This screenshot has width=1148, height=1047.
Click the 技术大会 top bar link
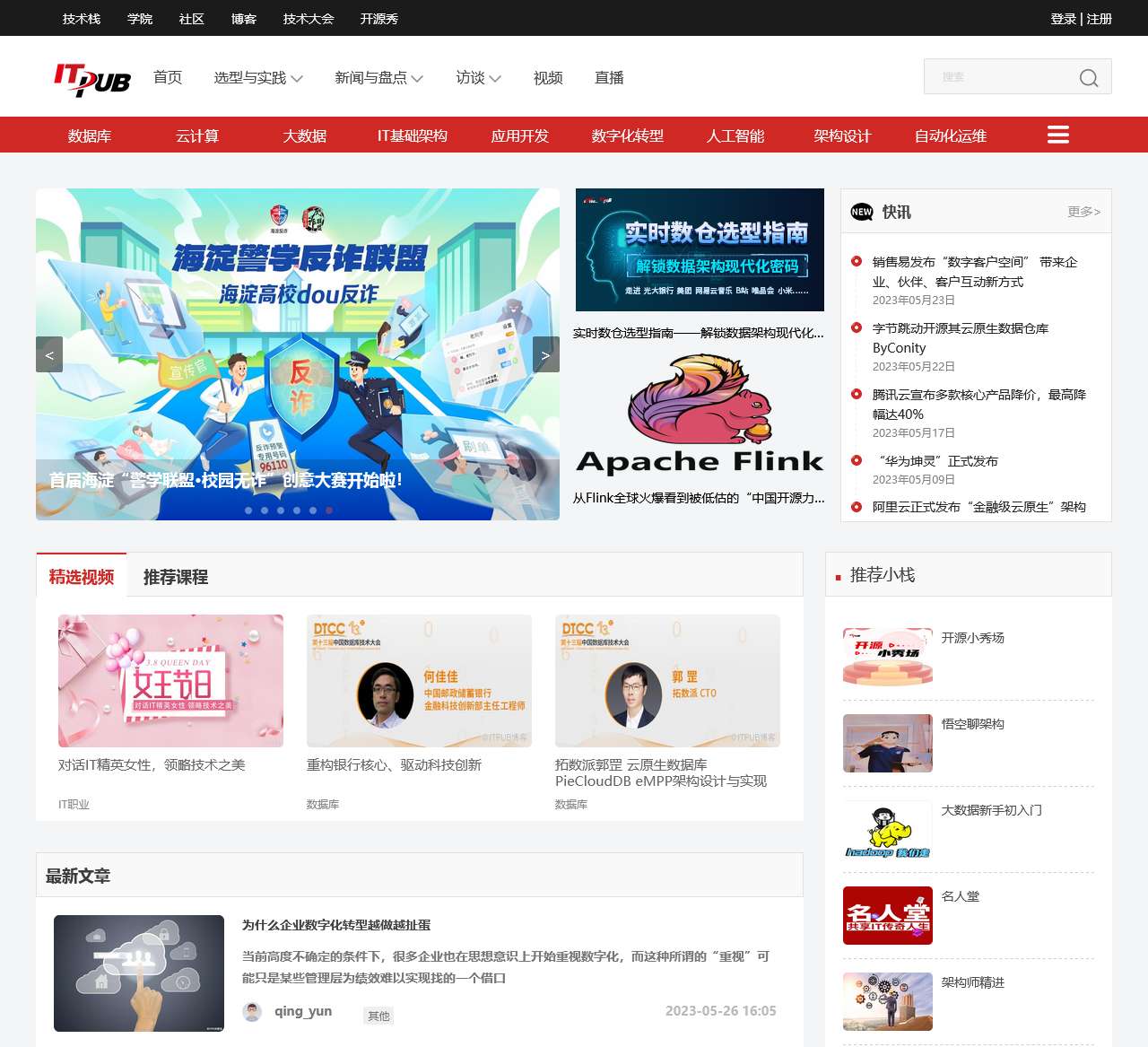[309, 19]
